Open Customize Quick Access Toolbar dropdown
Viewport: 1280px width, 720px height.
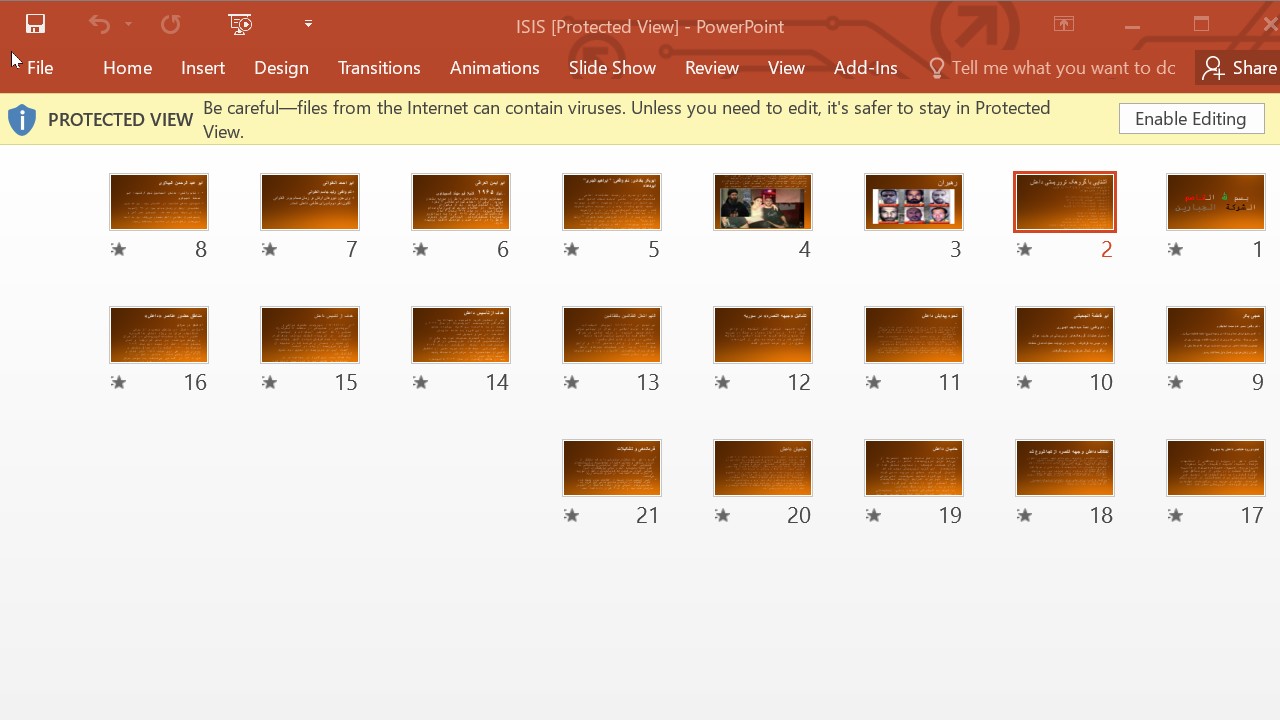(x=308, y=23)
